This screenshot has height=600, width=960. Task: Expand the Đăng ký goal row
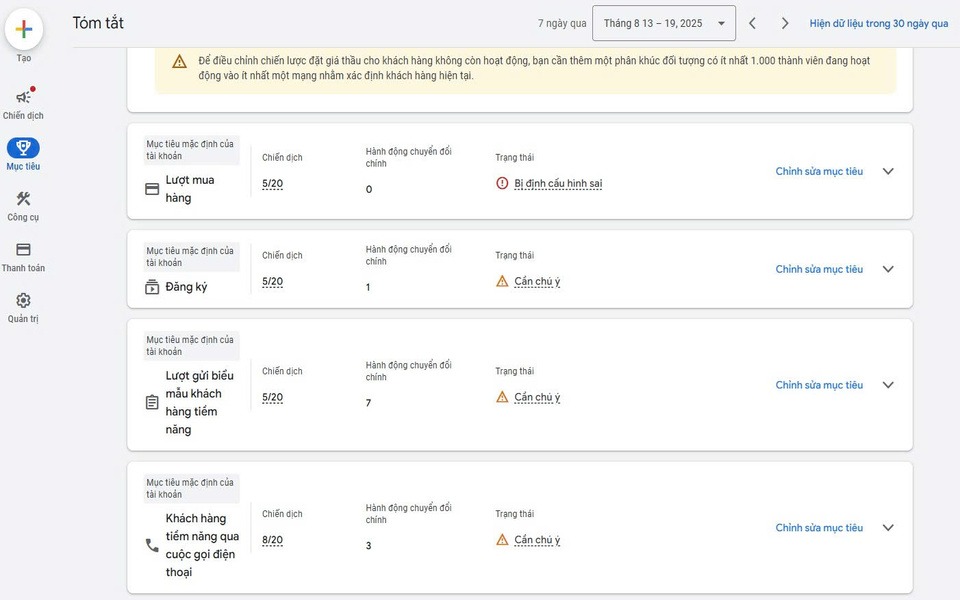(x=888, y=269)
